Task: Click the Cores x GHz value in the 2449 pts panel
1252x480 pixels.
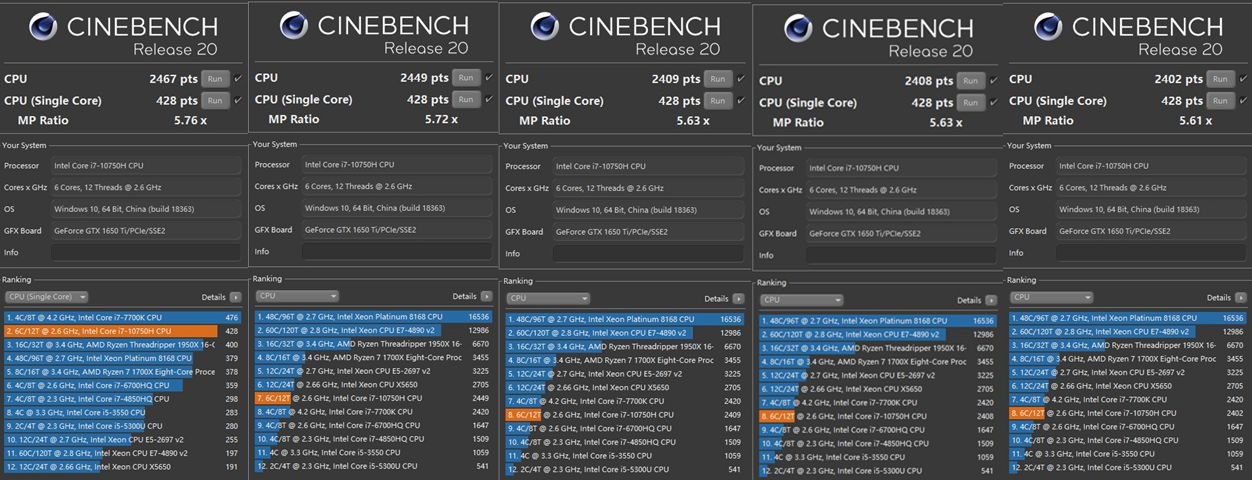Action: (398, 186)
